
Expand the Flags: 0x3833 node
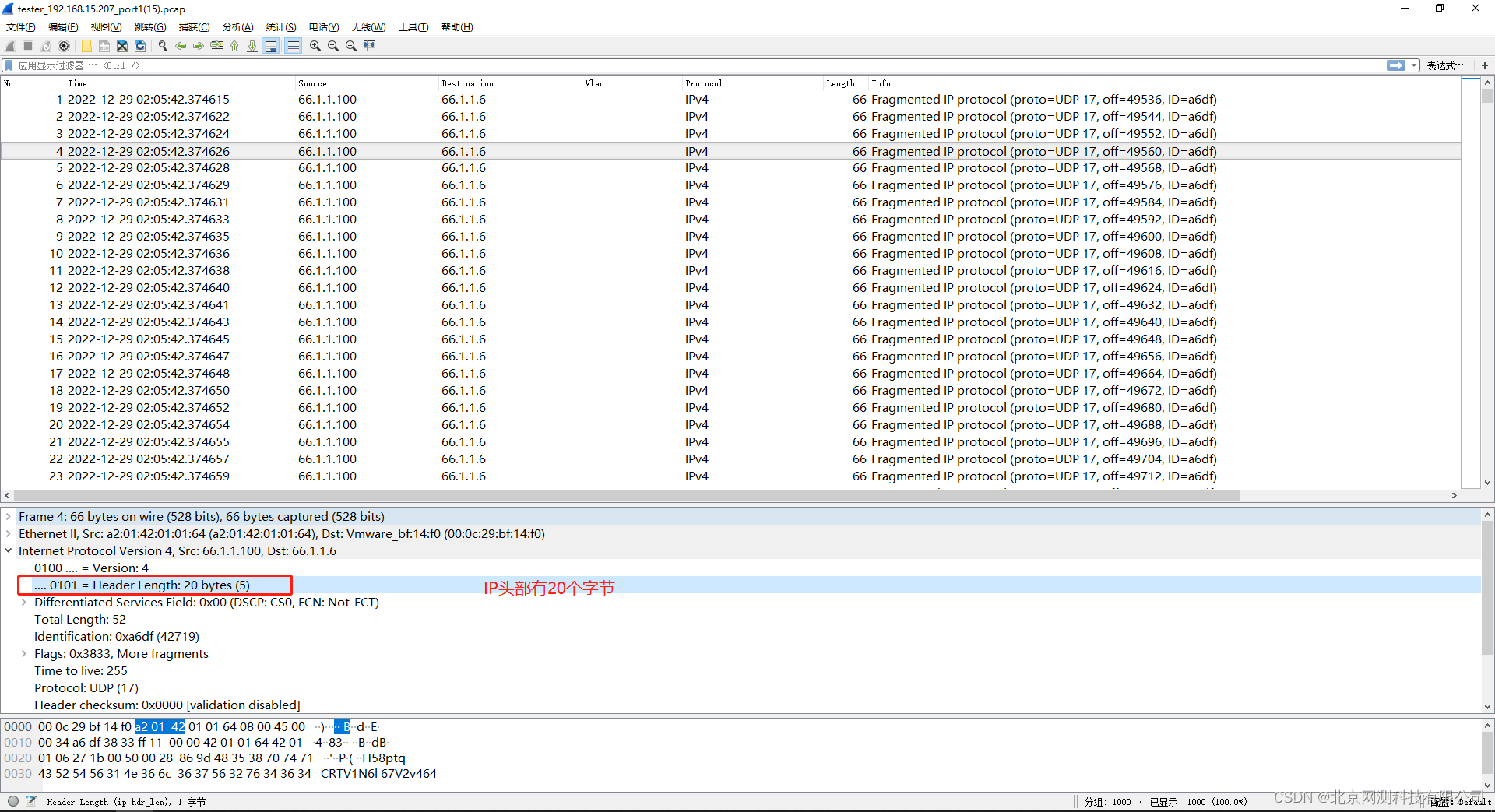24,654
